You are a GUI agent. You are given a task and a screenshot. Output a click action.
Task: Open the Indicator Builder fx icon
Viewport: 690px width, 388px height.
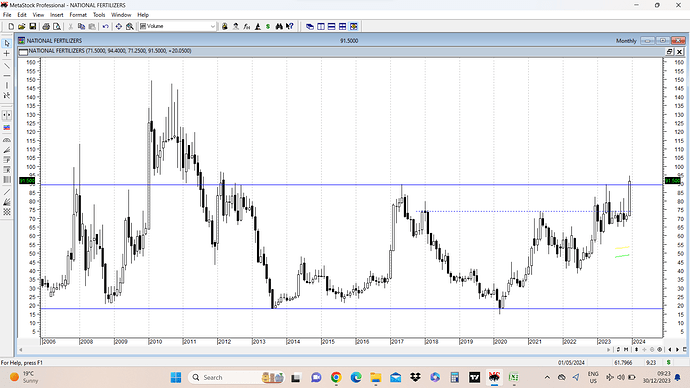tap(247, 26)
